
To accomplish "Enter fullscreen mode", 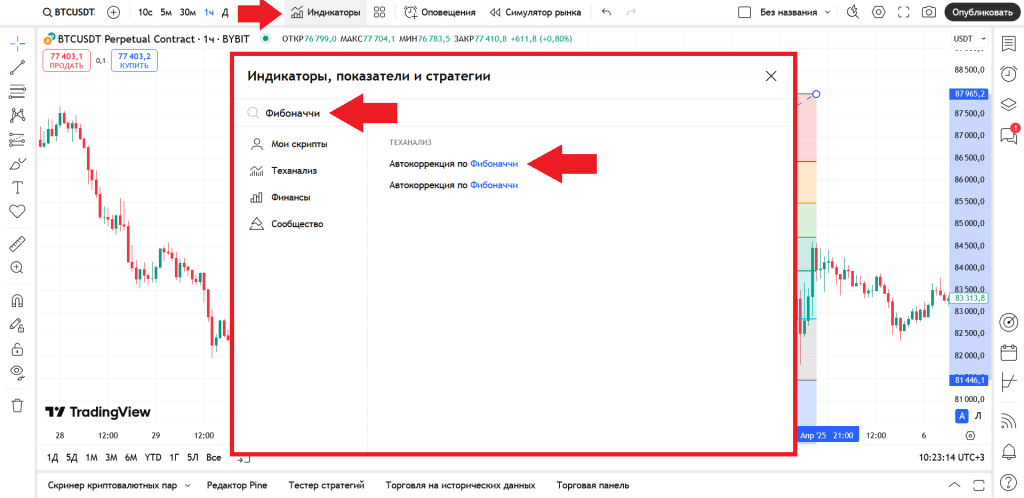I will click(904, 12).
